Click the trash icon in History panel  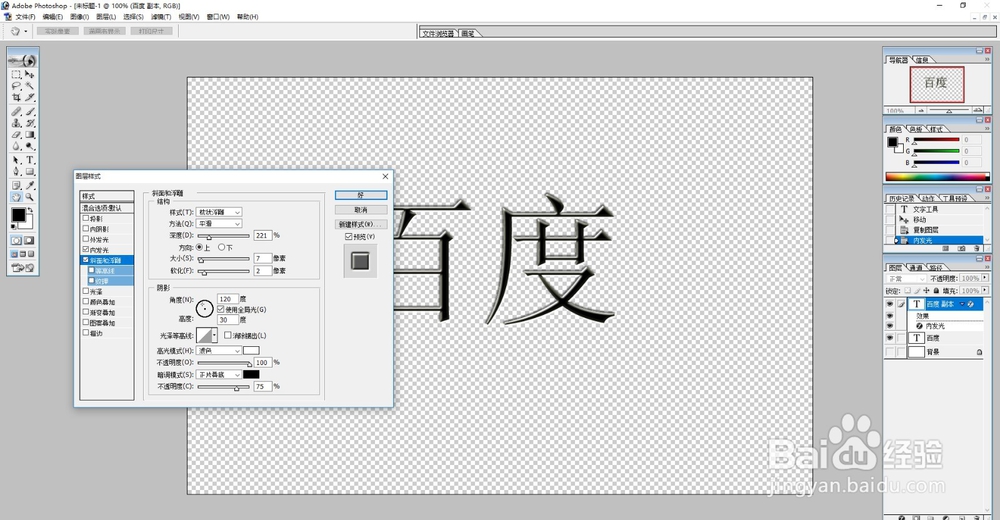pyautogui.click(x=976, y=248)
